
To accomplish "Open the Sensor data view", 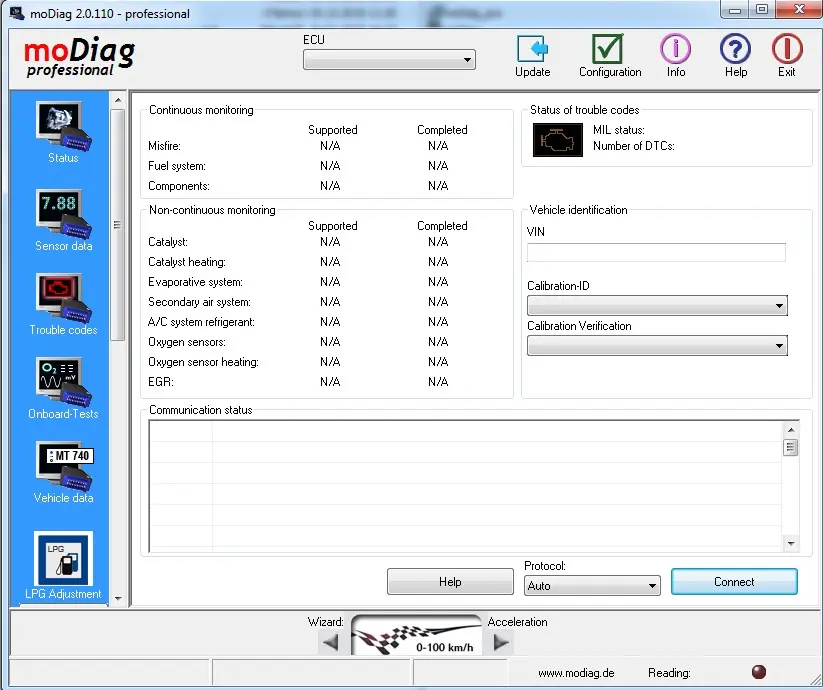I will point(63,220).
